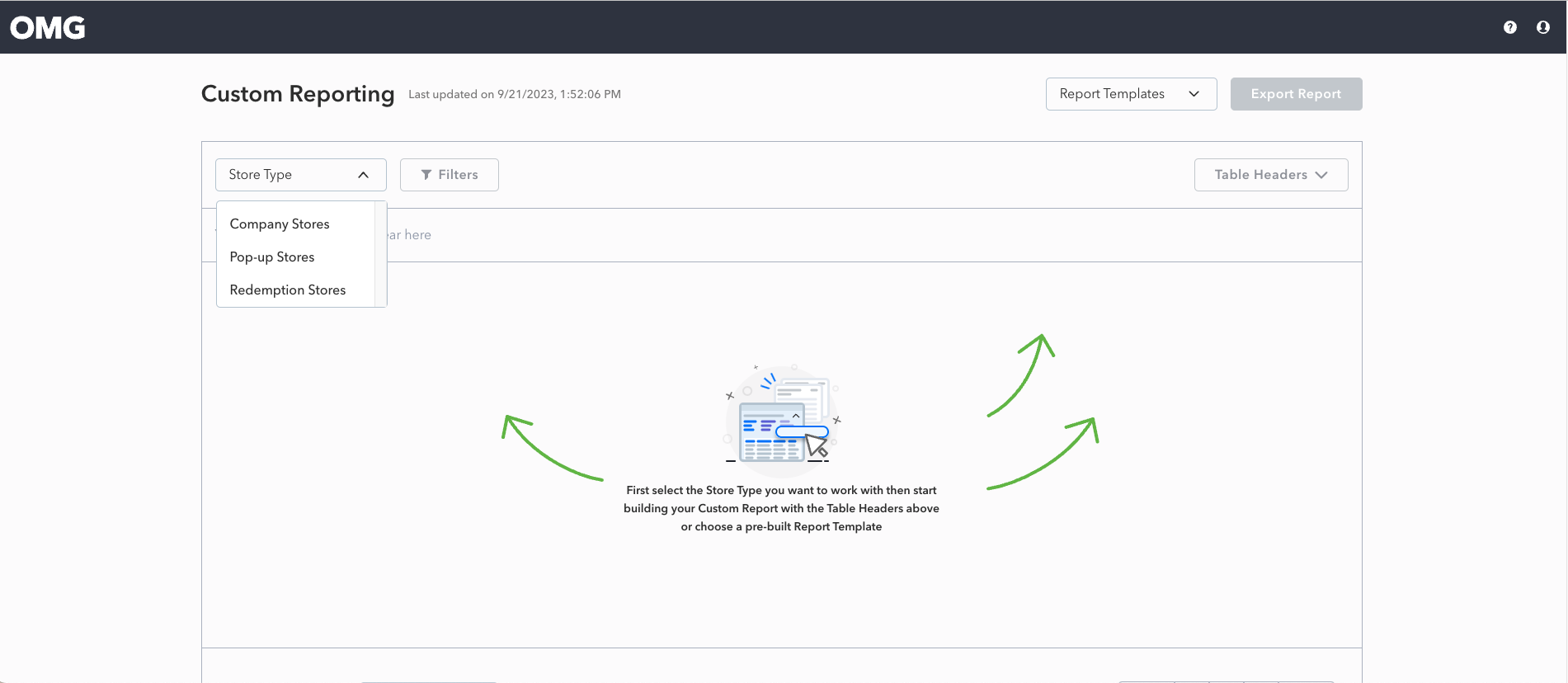Click the Export Report button
Viewport: 1568px width, 683px height.
1296,94
